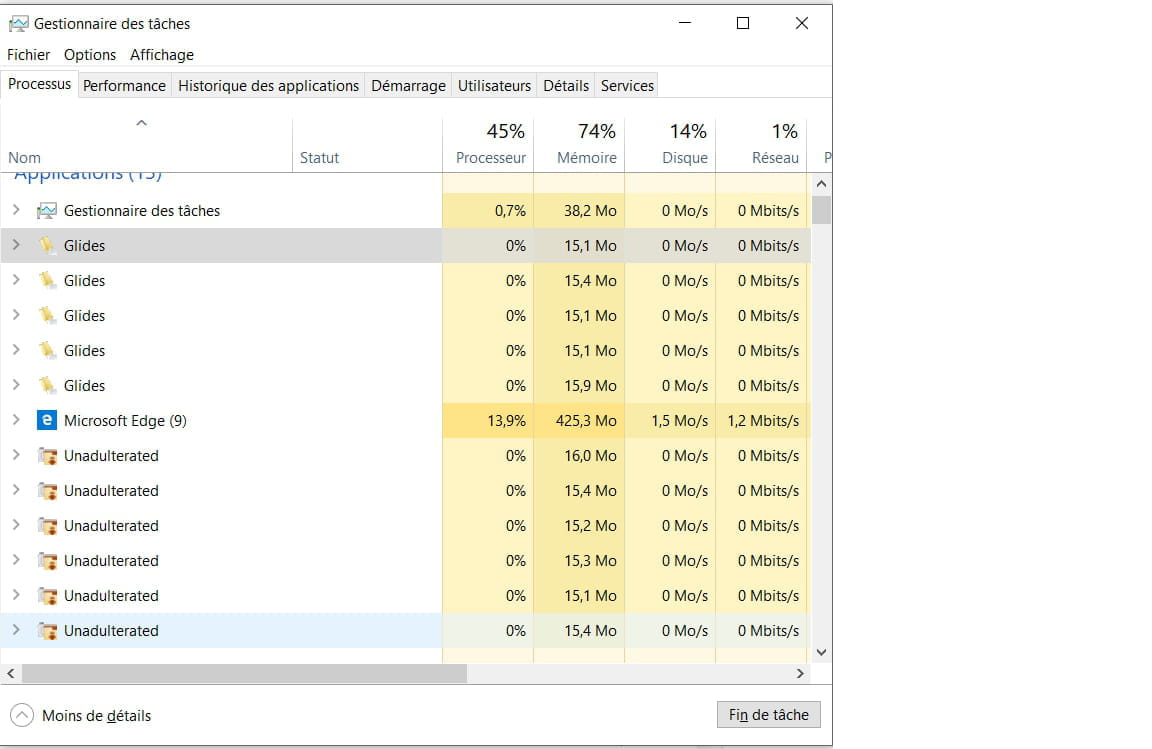Open the Démarrage tab
The height and width of the screenshot is (749, 1152).
pos(408,85)
